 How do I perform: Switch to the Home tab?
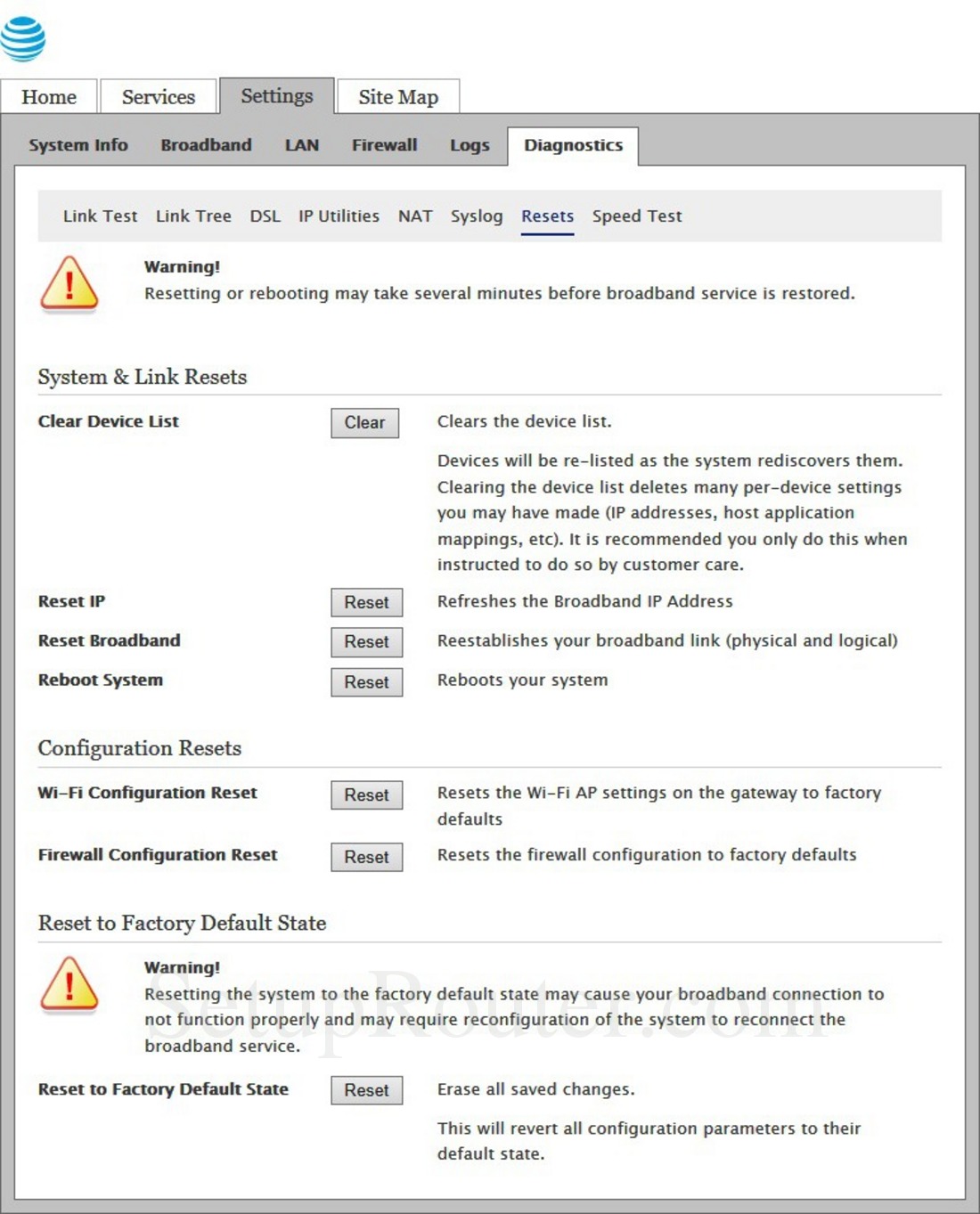click(x=50, y=96)
